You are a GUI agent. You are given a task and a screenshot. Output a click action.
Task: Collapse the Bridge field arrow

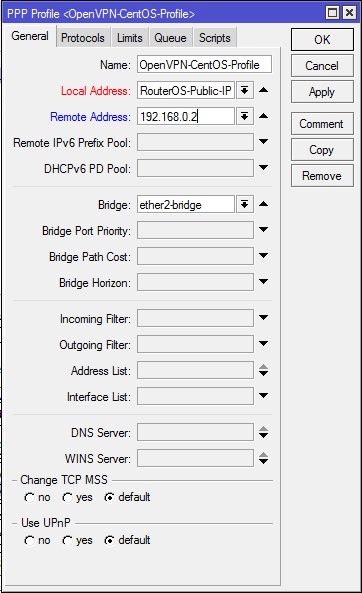click(x=264, y=204)
